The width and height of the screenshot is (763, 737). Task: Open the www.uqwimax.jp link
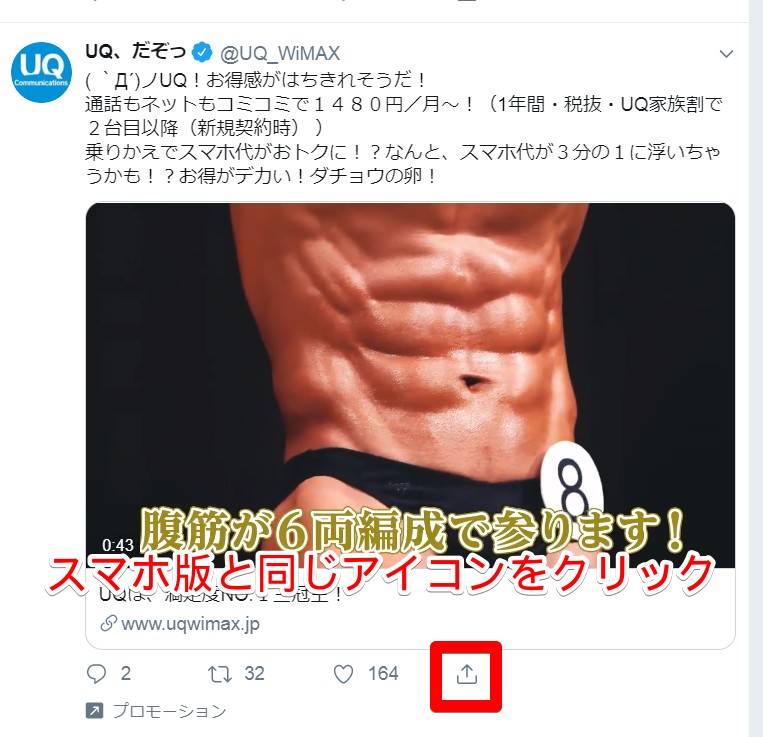click(190, 624)
